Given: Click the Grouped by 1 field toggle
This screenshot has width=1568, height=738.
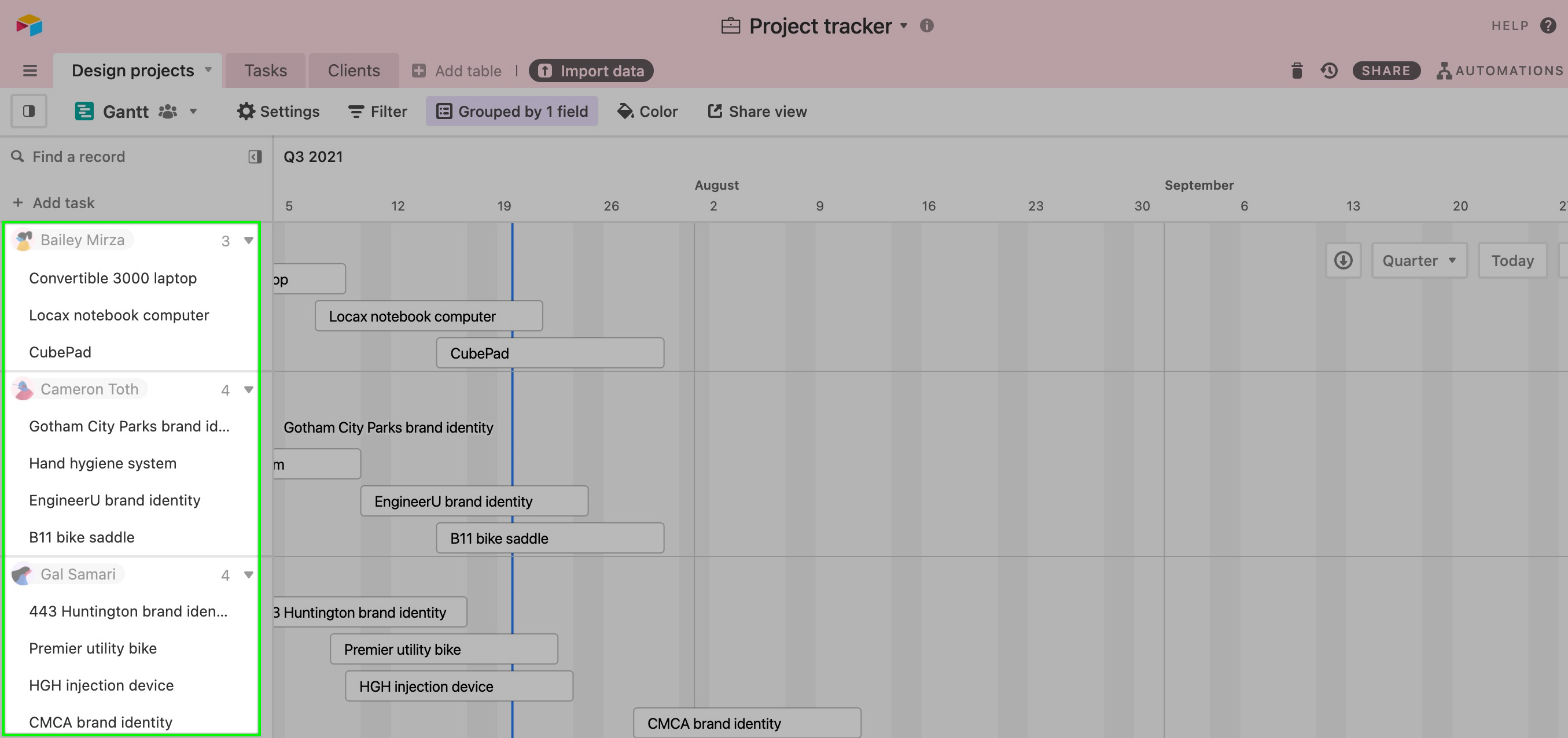Looking at the screenshot, I should [511, 111].
